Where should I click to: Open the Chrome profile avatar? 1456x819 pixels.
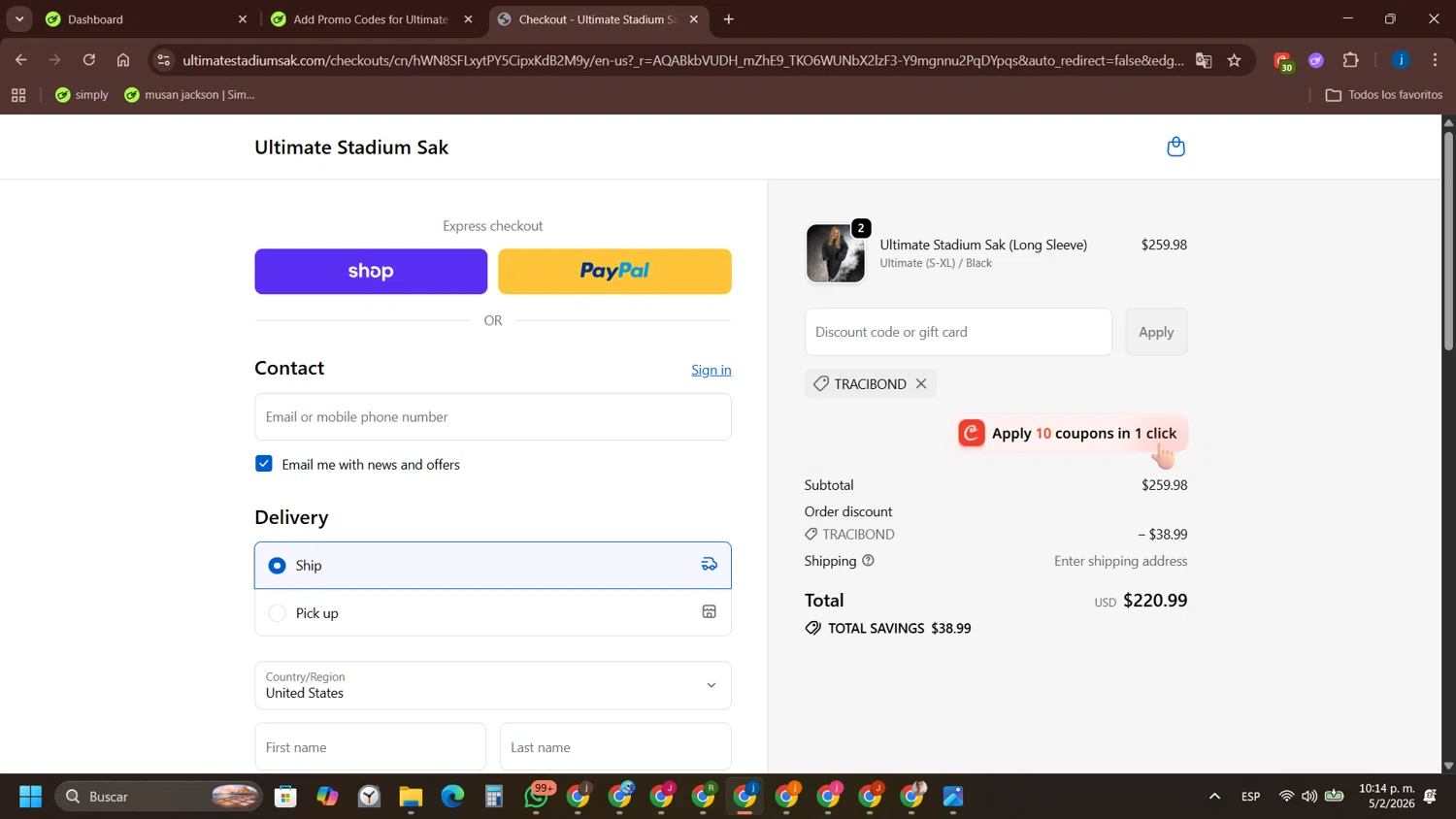[x=1401, y=60]
